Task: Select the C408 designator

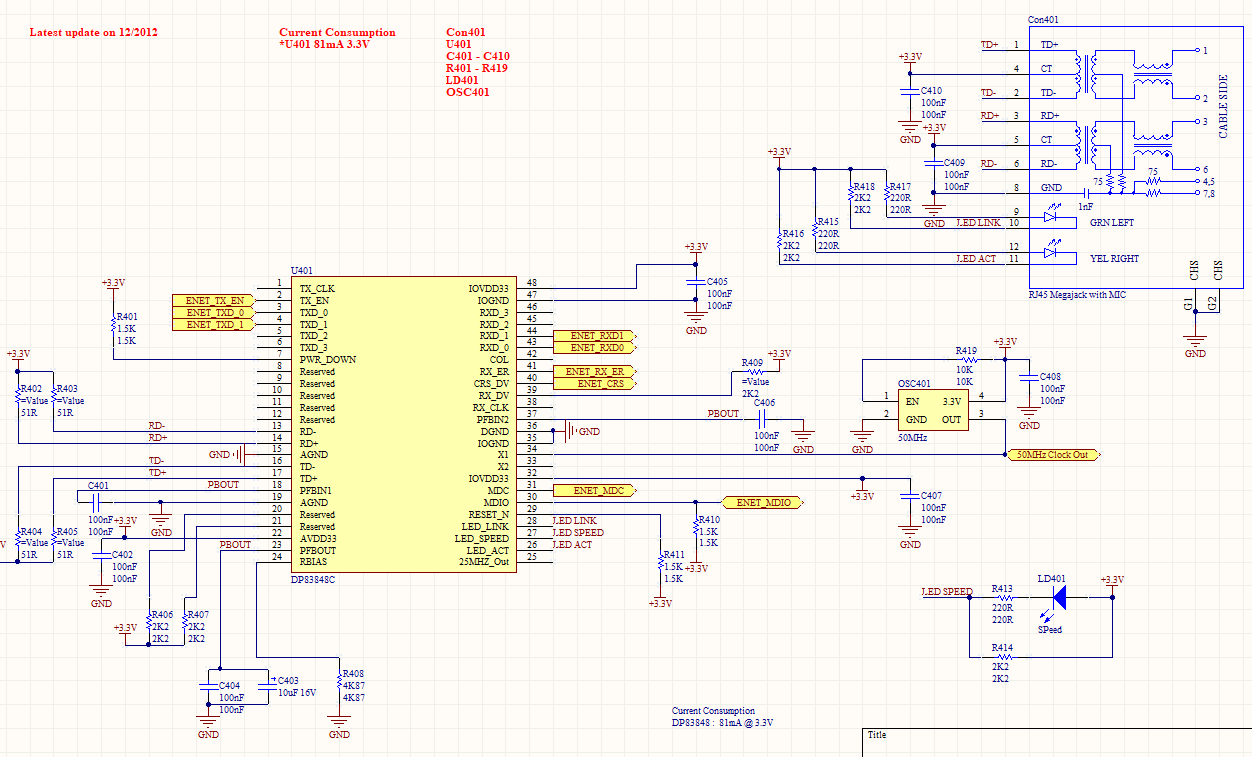Action: point(1051,377)
